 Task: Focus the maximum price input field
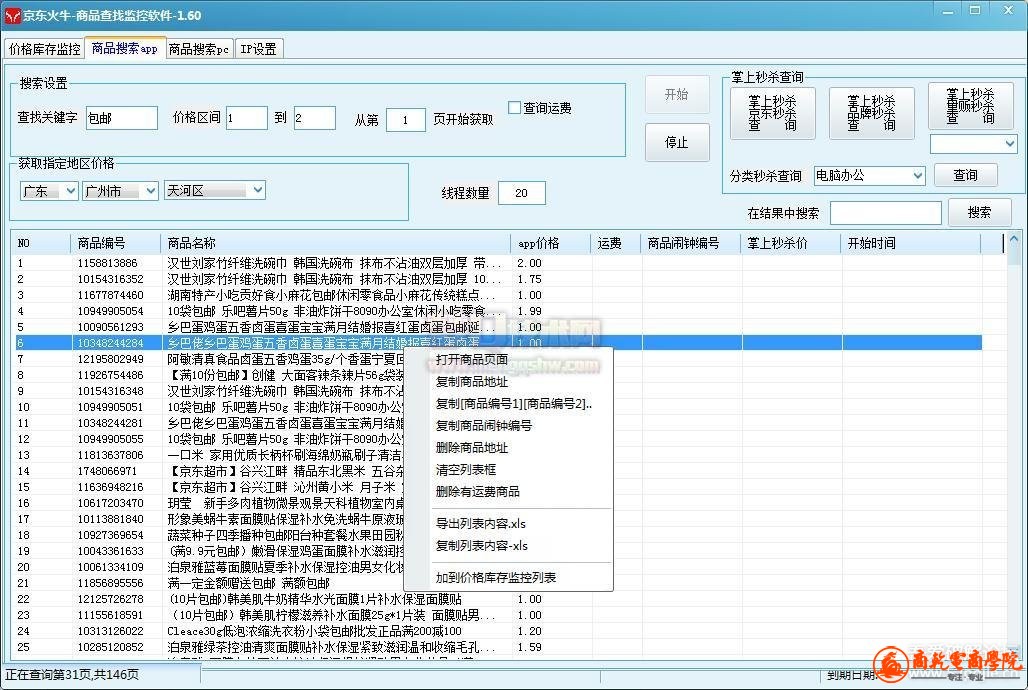click(x=315, y=118)
